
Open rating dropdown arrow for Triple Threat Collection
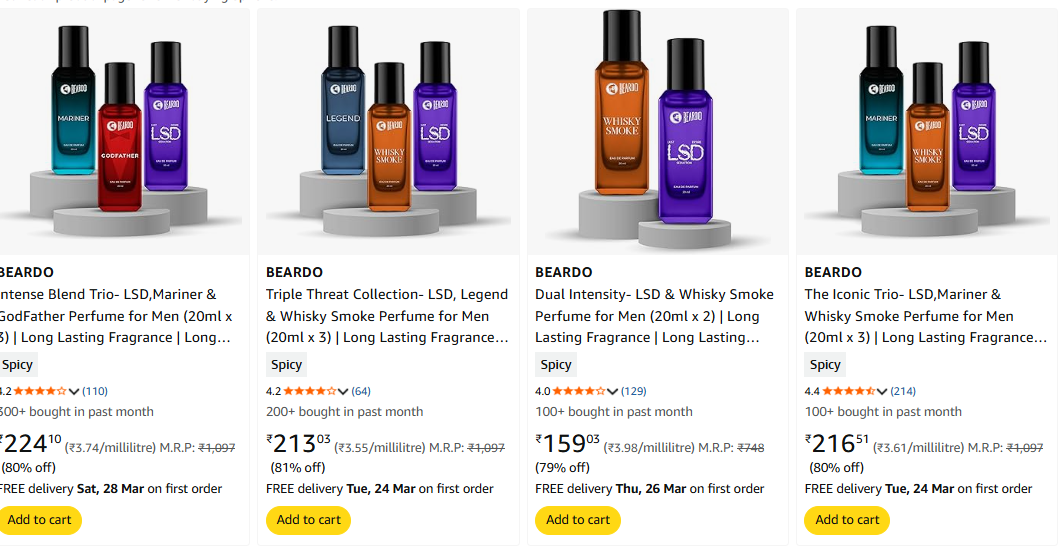coord(344,391)
